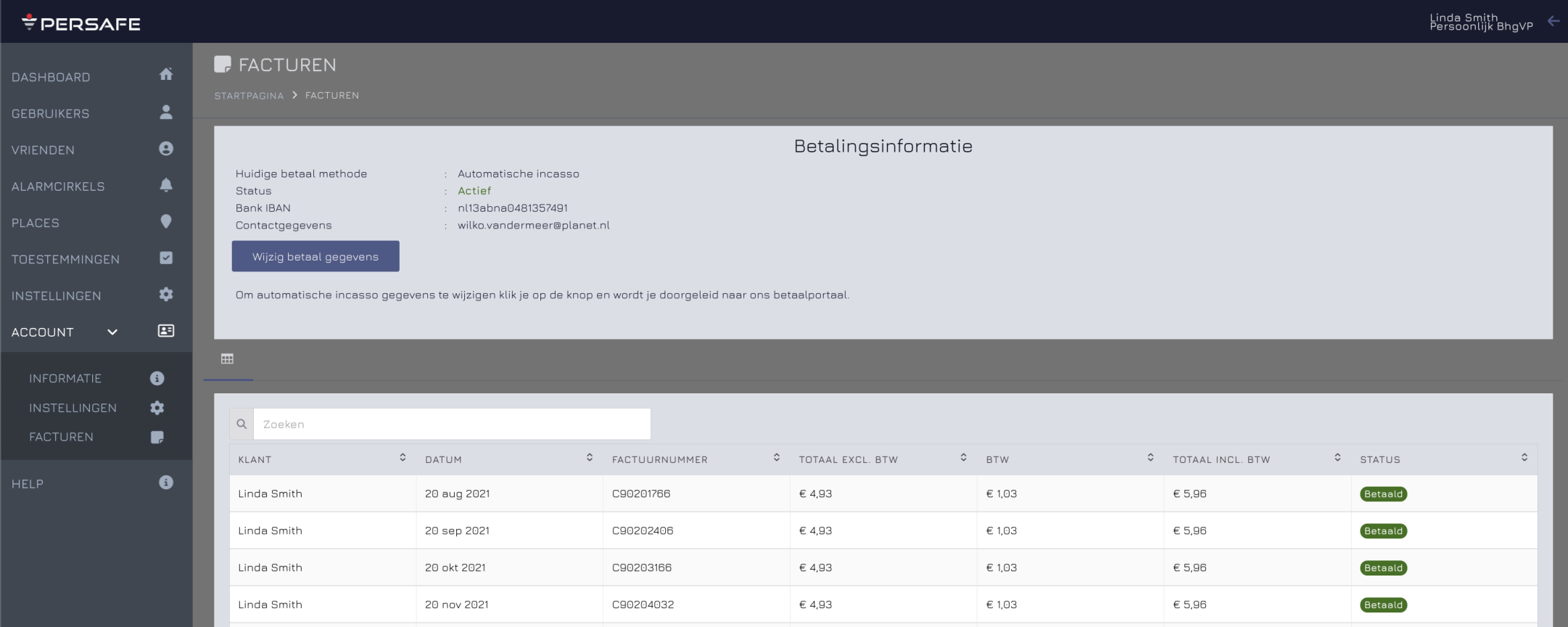
Task: Open Account Informatie submenu item
Action: [x=65, y=379]
